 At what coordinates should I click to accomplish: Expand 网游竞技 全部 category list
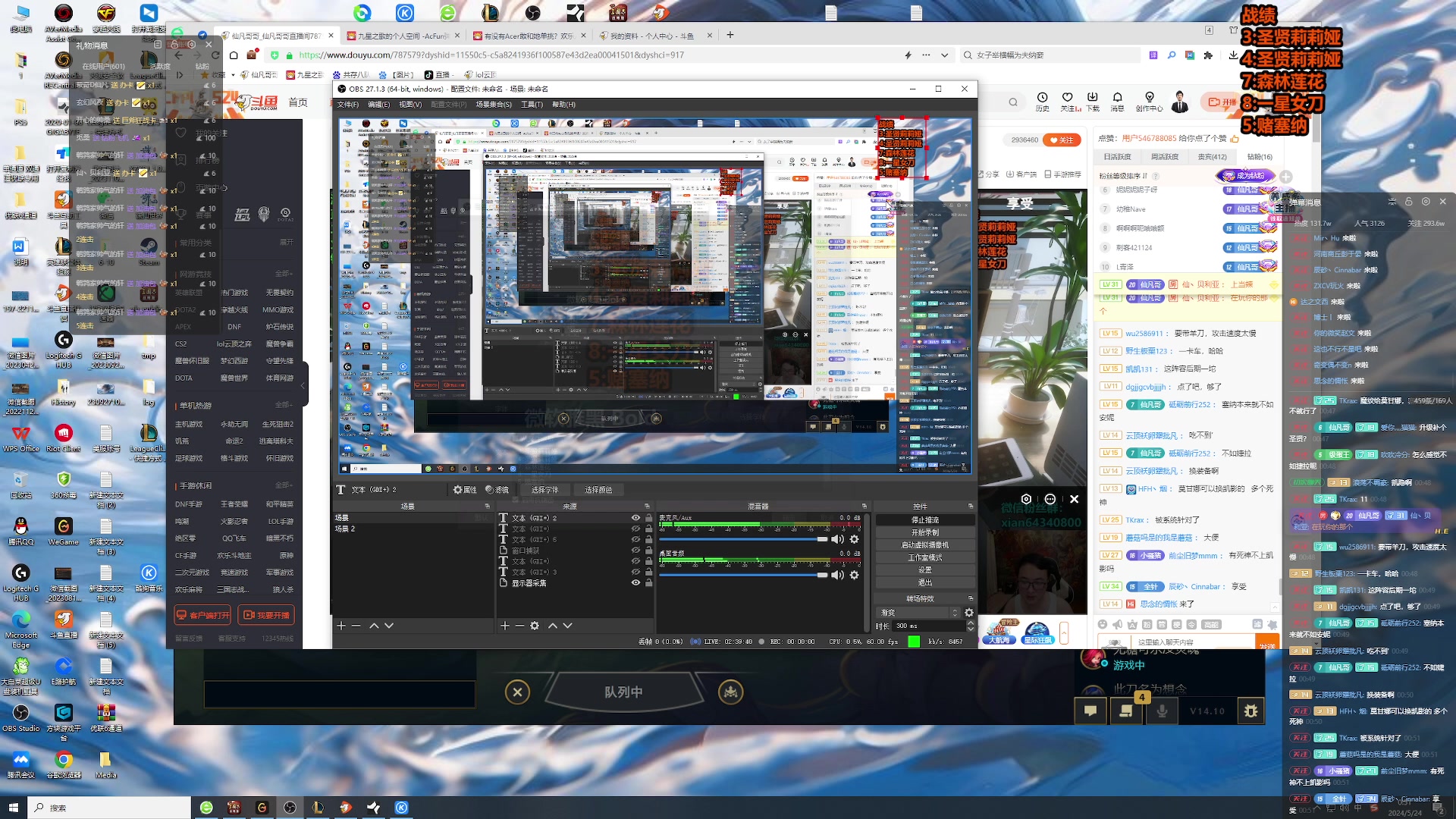pos(284,273)
